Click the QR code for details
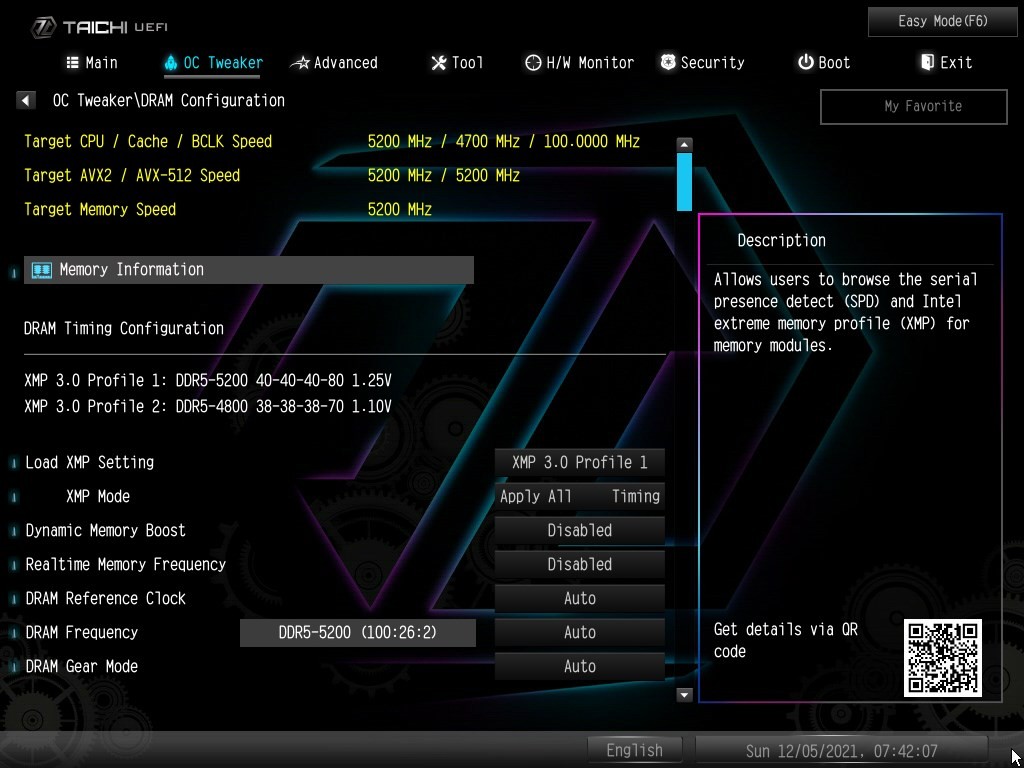This screenshot has height=768, width=1024. coord(942,658)
